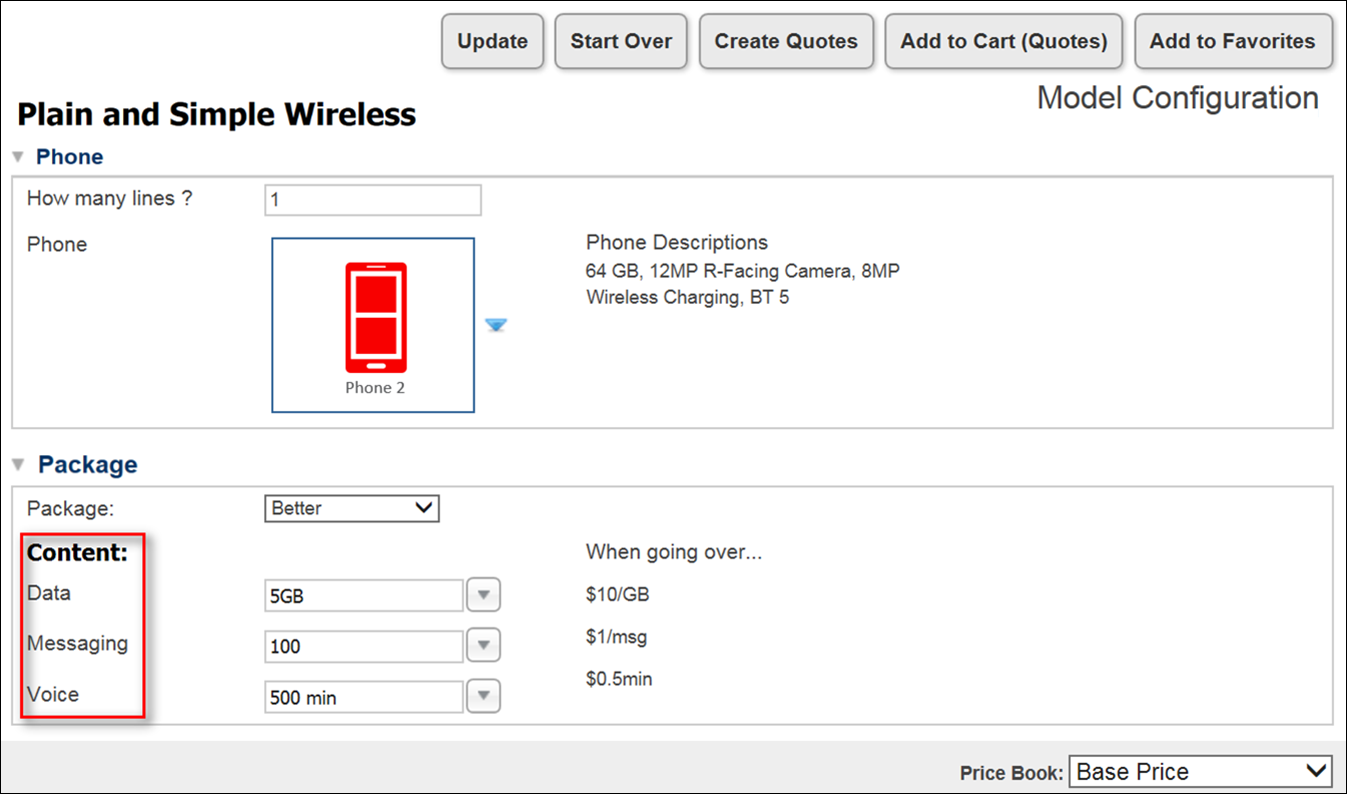The width and height of the screenshot is (1347, 794).
Task: Click the Messaging field dropdown arrow
Action: click(x=484, y=646)
